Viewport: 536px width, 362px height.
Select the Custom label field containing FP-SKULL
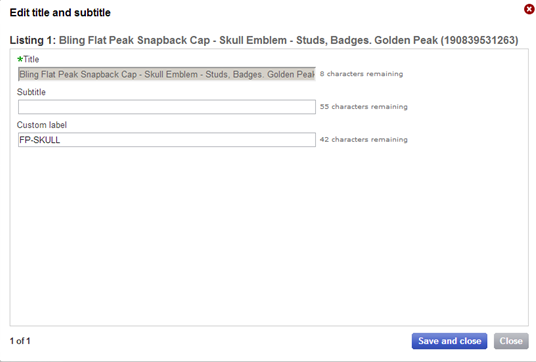pos(167,140)
